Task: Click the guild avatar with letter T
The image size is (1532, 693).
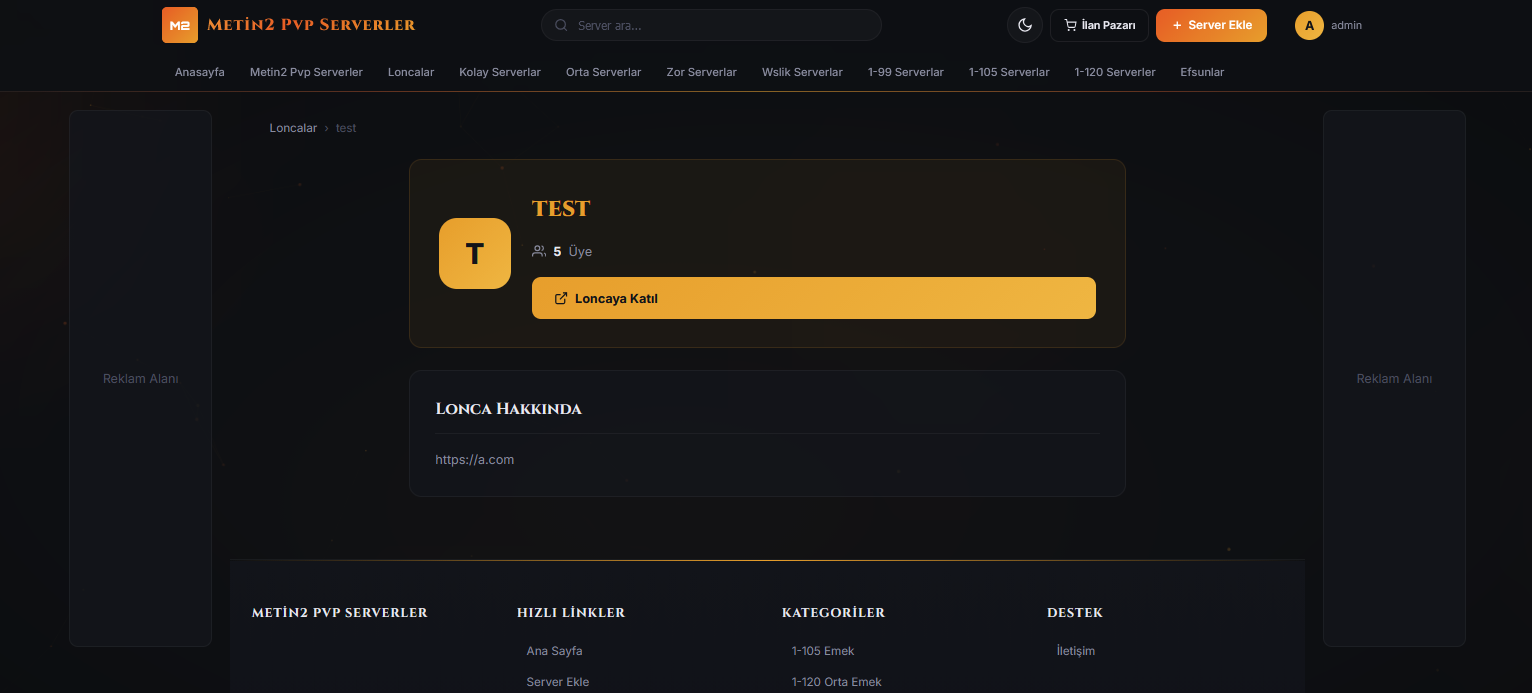Action: (x=475, y=254)
